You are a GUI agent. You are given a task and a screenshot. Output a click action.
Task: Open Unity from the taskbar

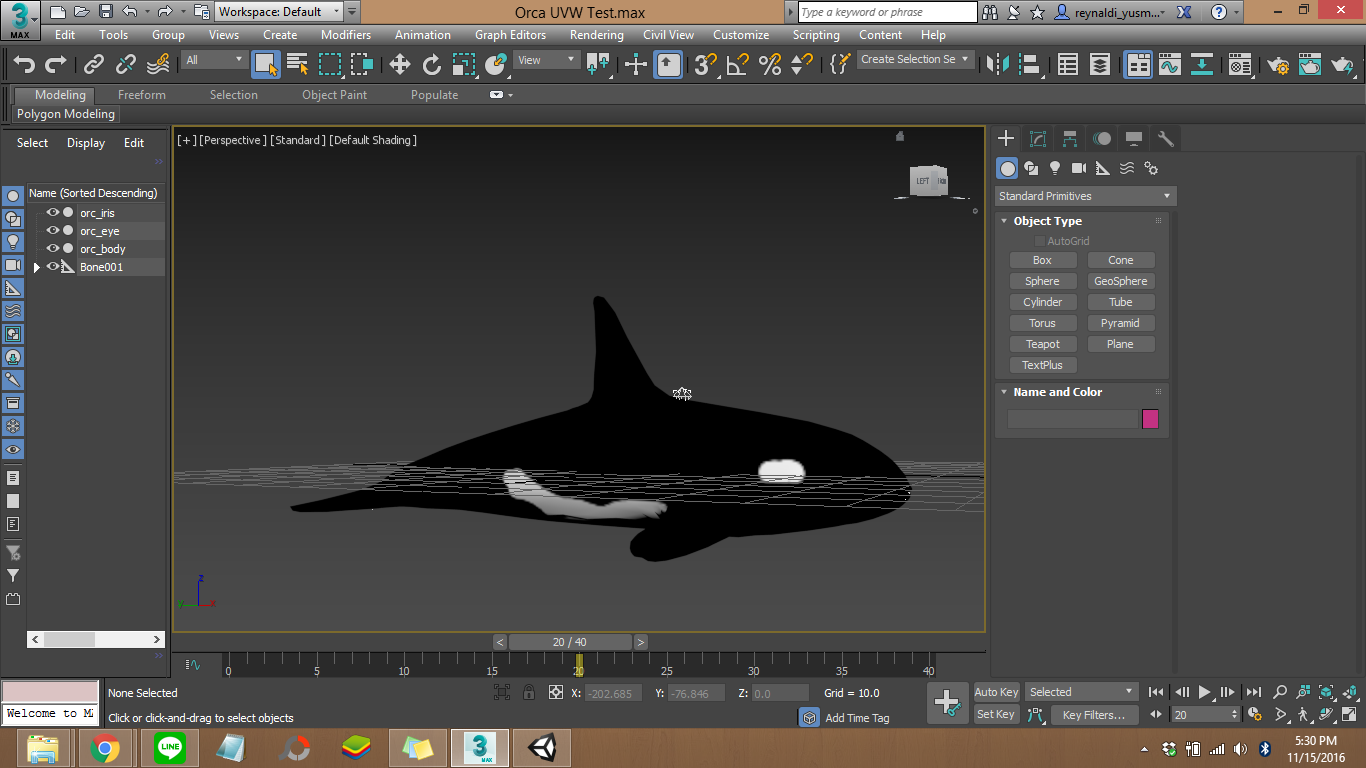coord(541,747)
